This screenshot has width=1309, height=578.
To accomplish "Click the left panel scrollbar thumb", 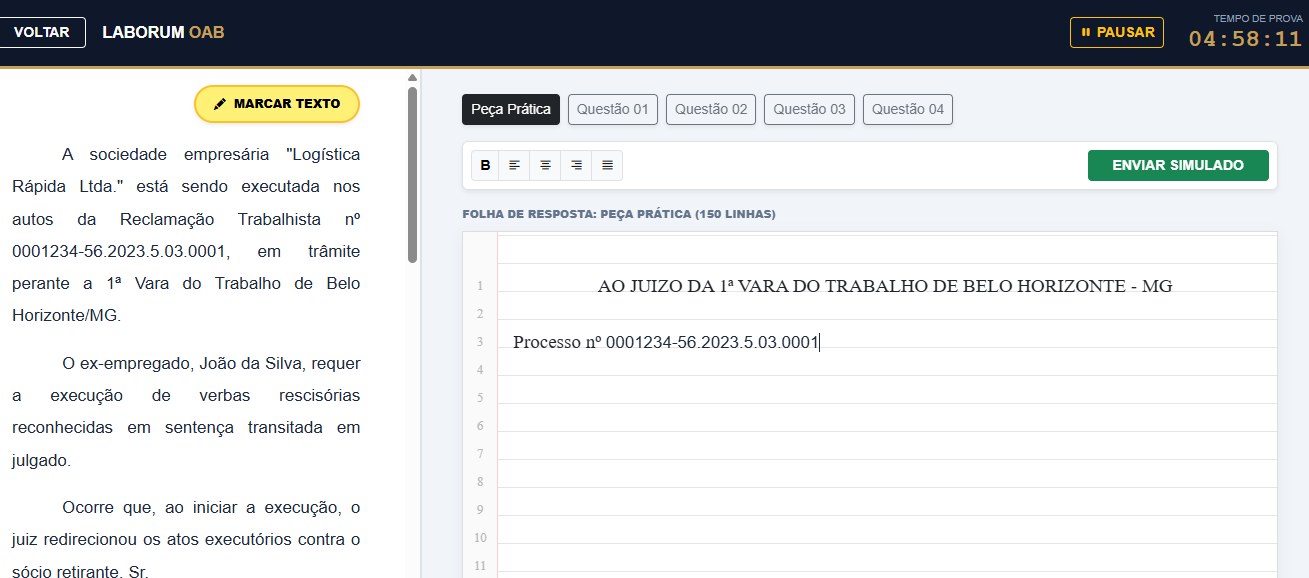I will [x=412, y=175].
